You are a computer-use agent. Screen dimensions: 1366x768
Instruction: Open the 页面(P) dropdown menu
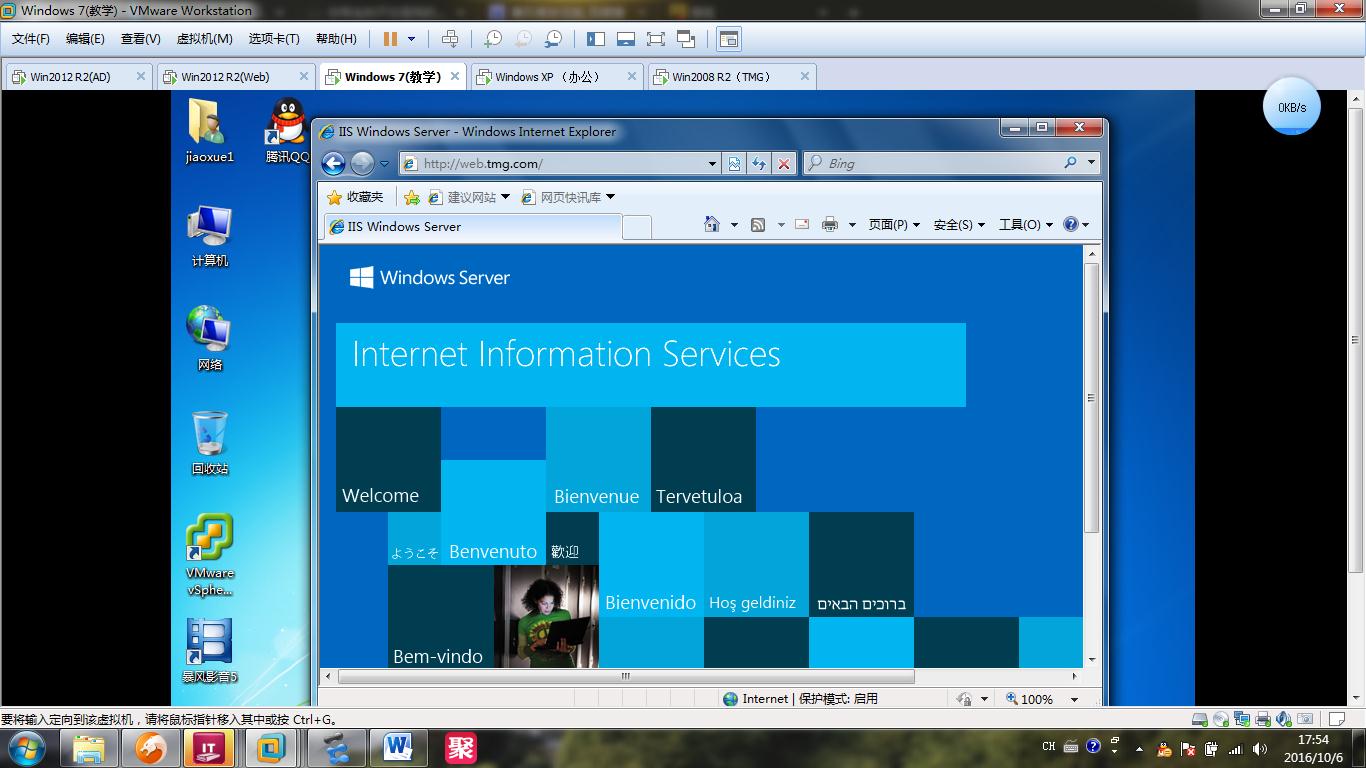[893, 225]
